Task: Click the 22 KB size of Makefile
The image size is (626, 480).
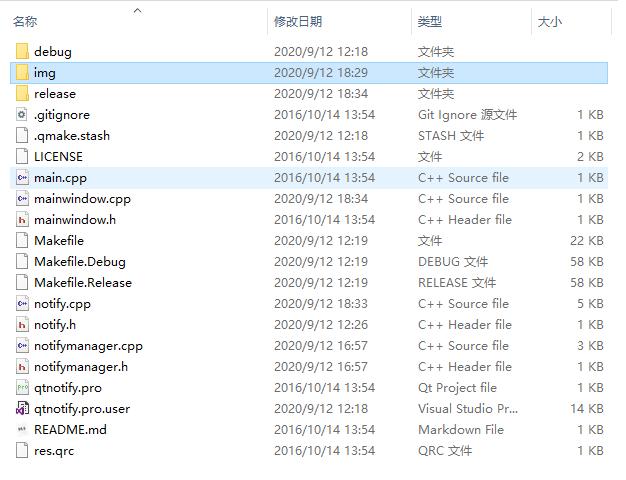Action: (x=586, y=241)
